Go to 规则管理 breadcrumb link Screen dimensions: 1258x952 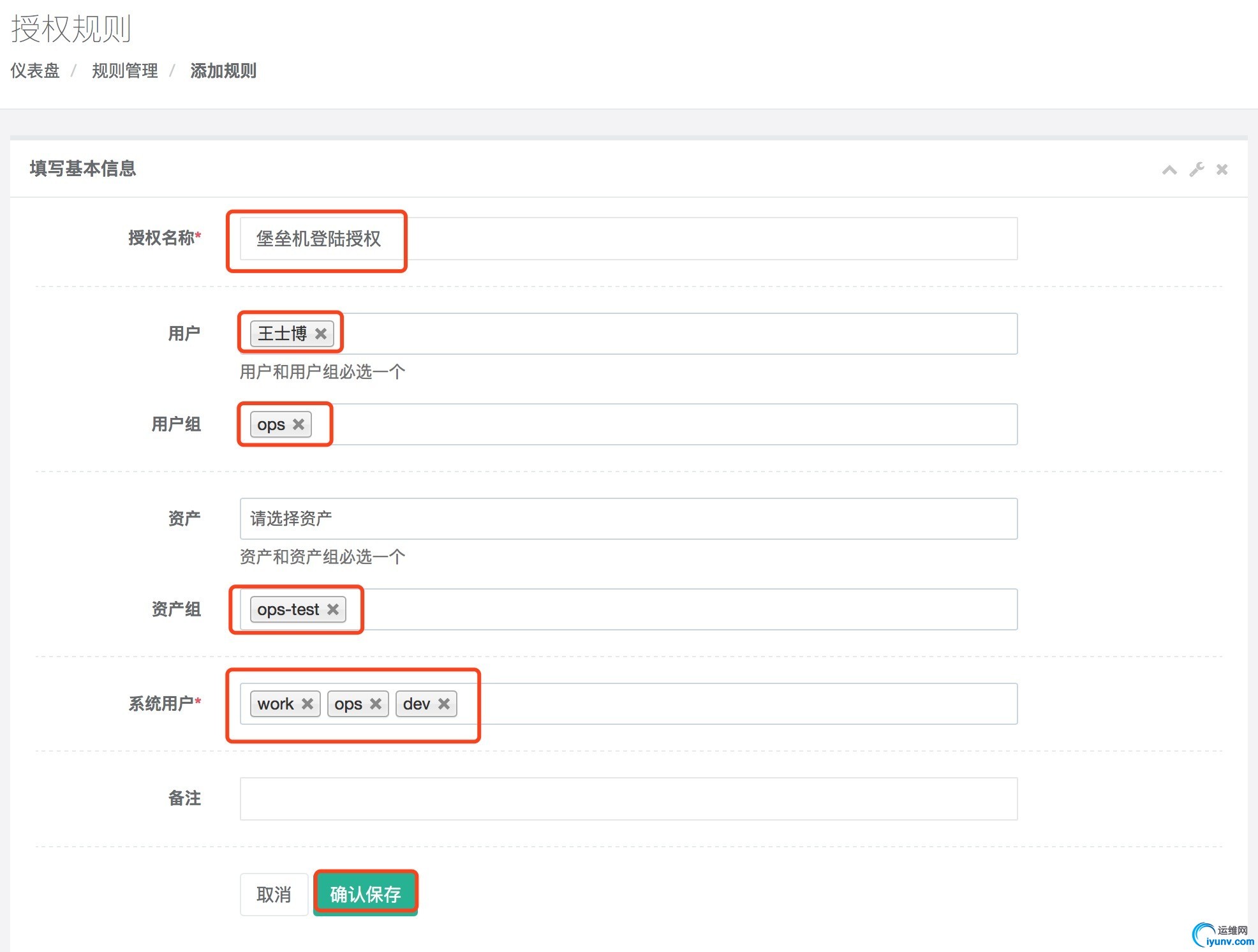[x=124, y=71]
